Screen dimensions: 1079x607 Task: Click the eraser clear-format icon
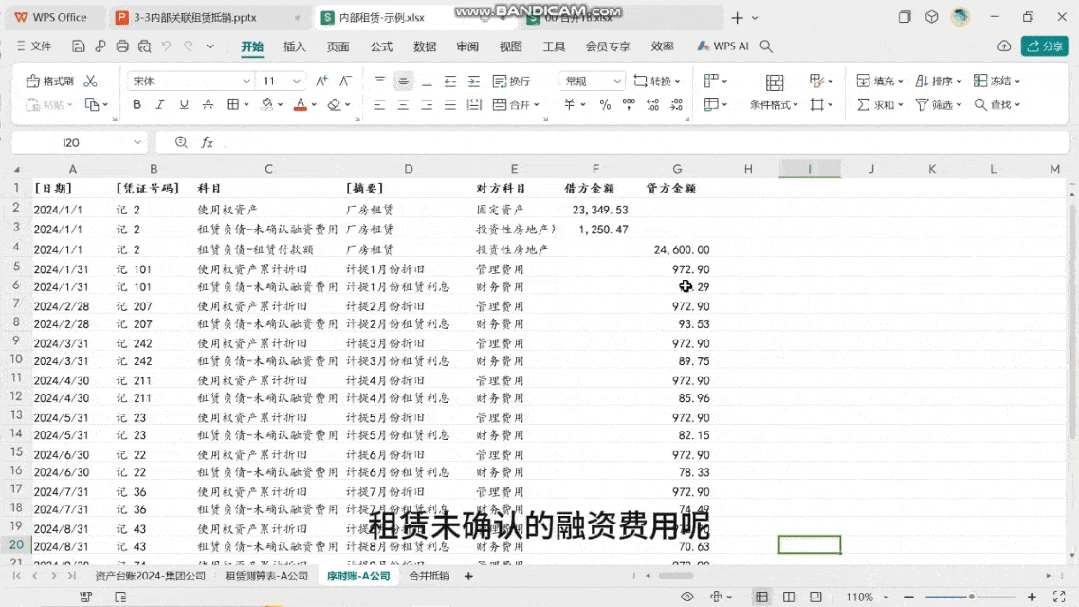pyautogui.click(x=334, y=105)
